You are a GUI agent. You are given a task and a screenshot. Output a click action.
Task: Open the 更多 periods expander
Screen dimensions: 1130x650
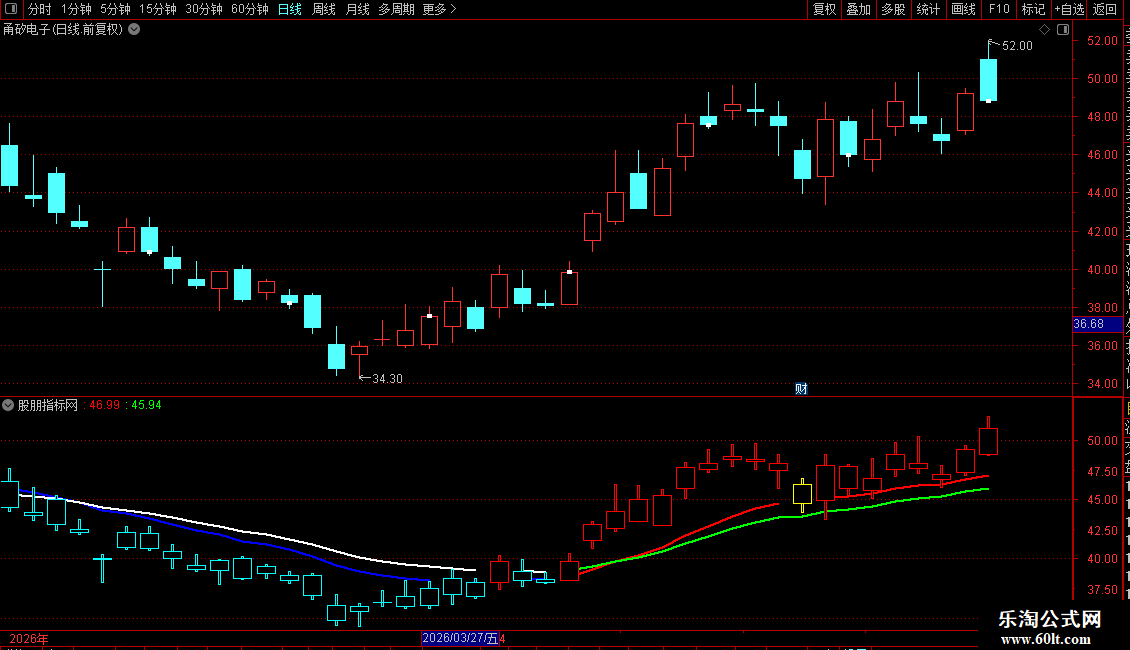[x=439, y=9]
